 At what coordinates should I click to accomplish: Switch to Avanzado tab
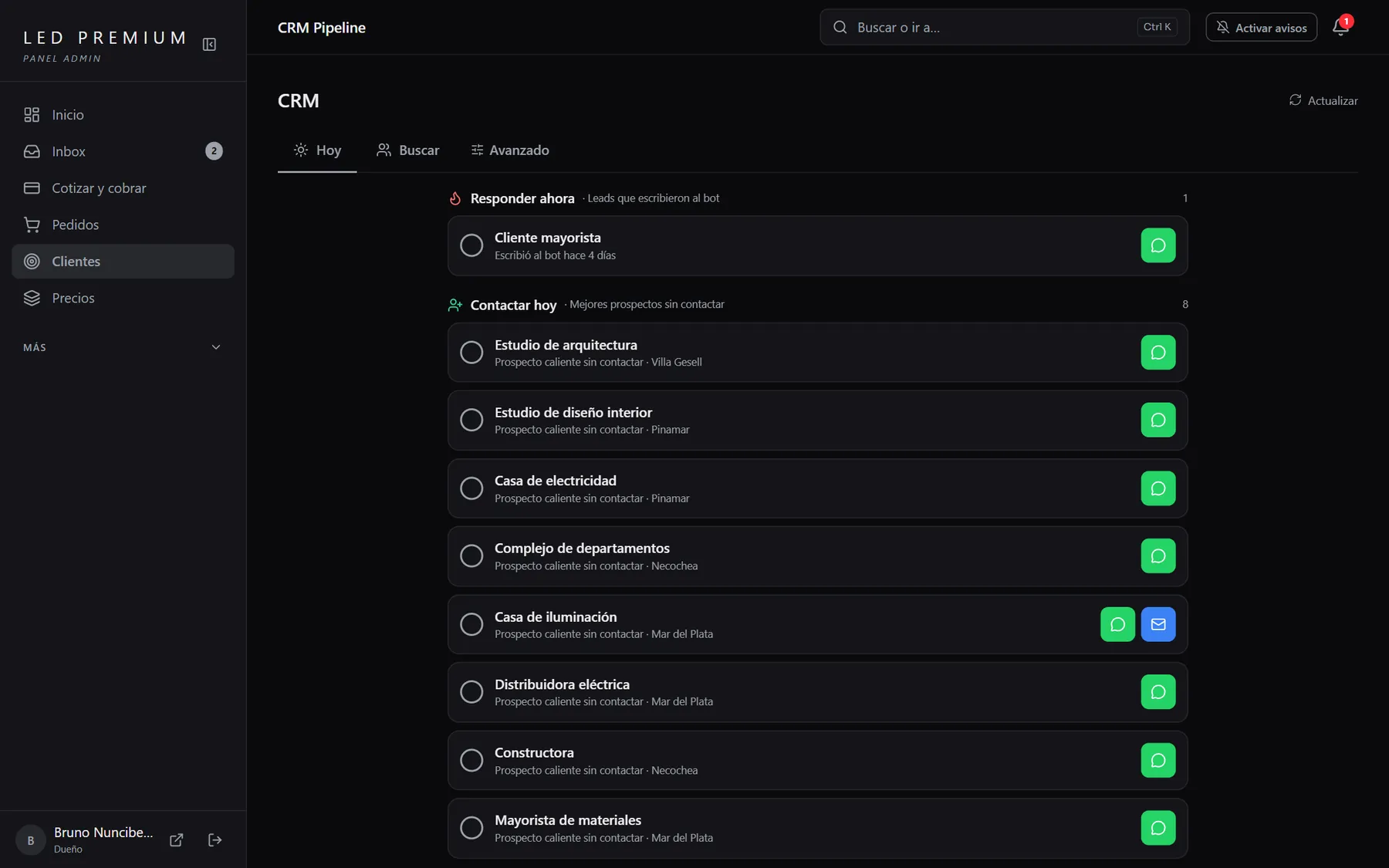pyautogui.click(x=510, y=150)
